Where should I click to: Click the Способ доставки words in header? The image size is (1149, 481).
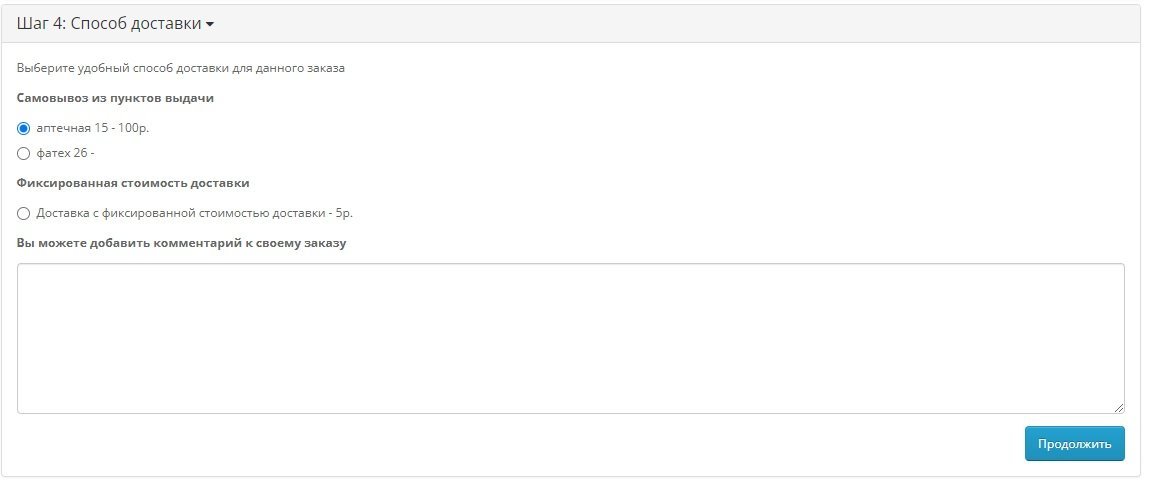point(136,23)
